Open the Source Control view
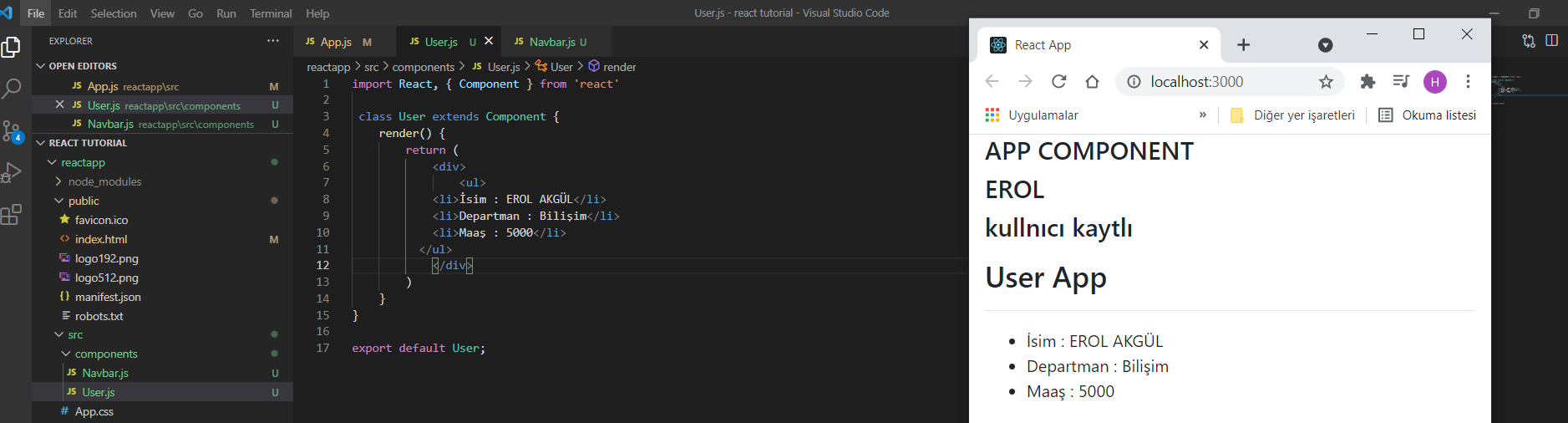The width and height of the screenshot is (1568, 423). coord(12,131)
